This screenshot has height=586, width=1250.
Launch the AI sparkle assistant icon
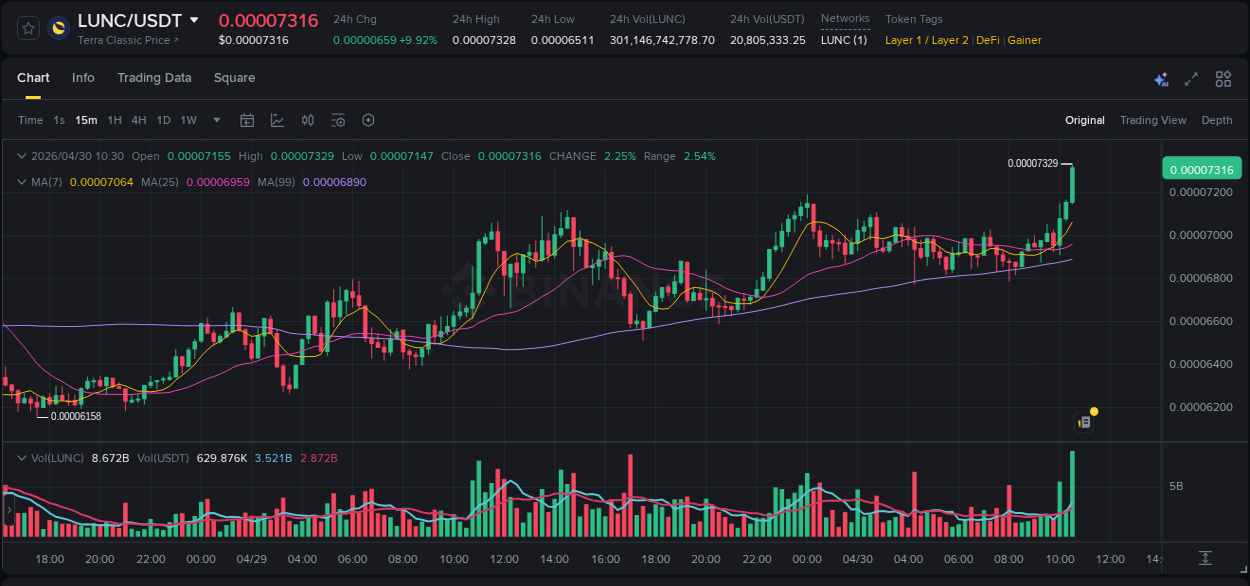1161,79
